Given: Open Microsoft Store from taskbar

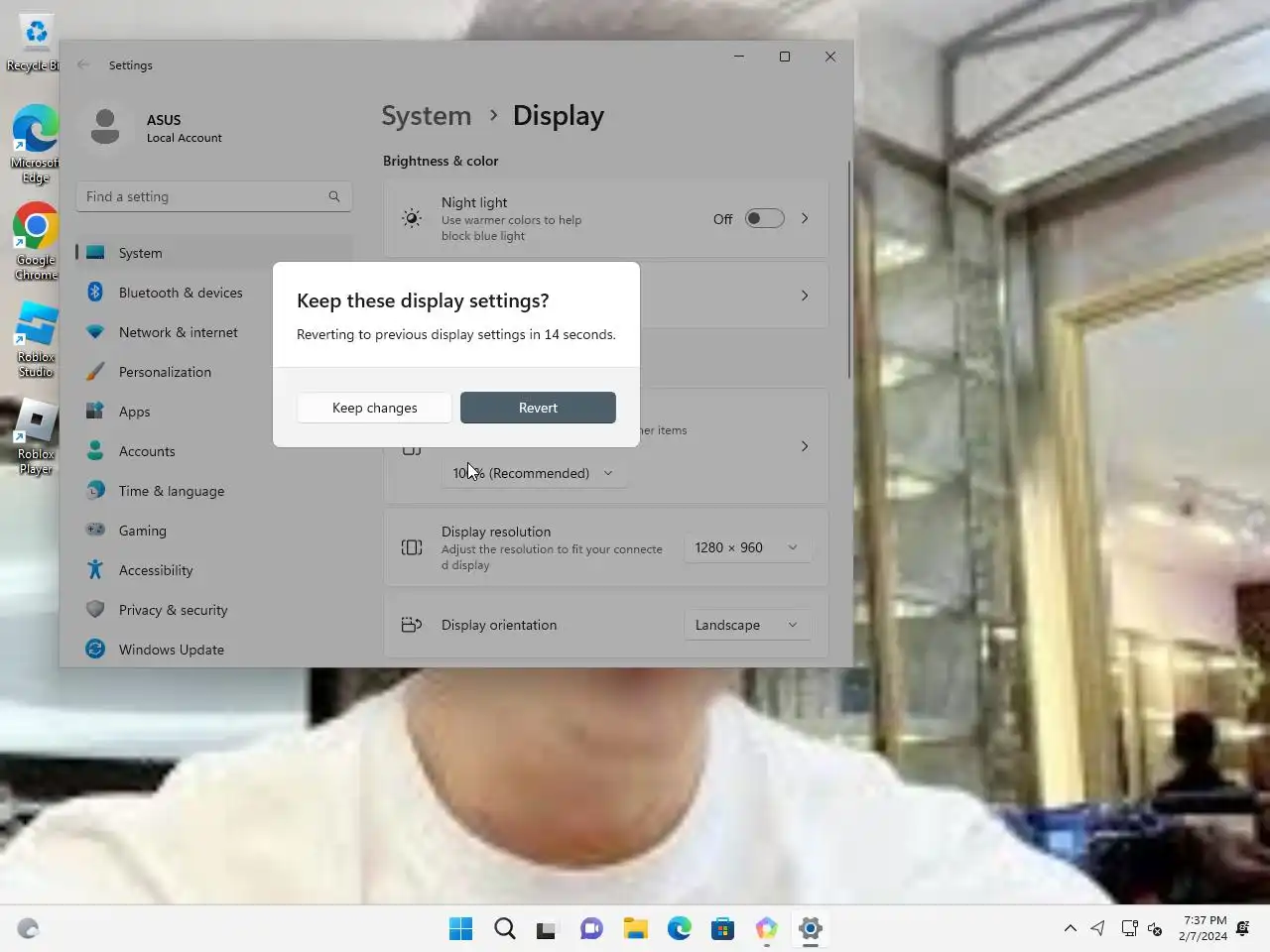Looking at the screenshot, I should [x=723, y=929].
